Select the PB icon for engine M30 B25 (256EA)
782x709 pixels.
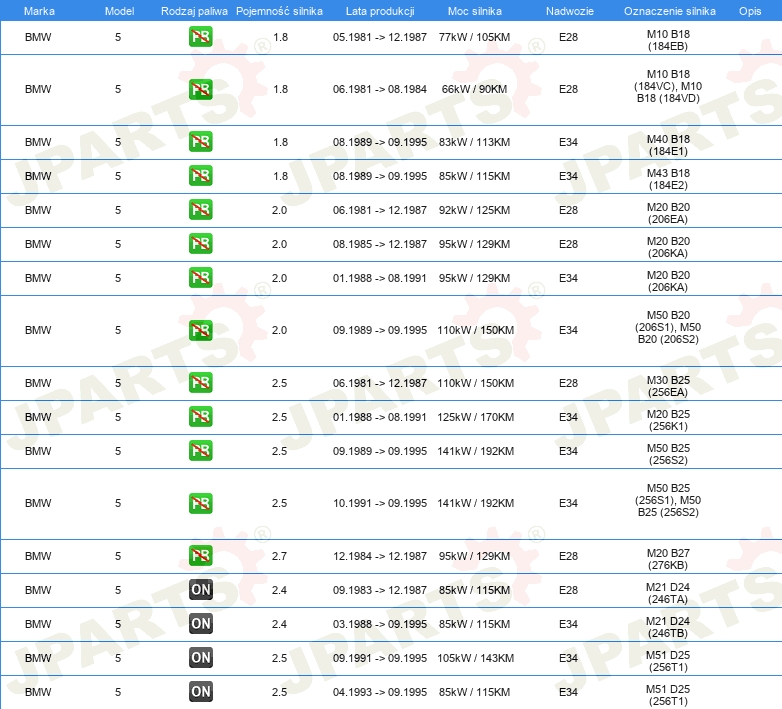pos(200,383)
